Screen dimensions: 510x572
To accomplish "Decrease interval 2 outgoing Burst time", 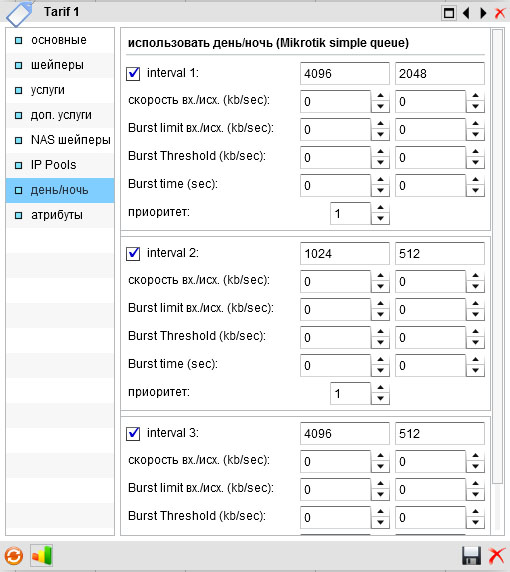I will pos(475,371).
